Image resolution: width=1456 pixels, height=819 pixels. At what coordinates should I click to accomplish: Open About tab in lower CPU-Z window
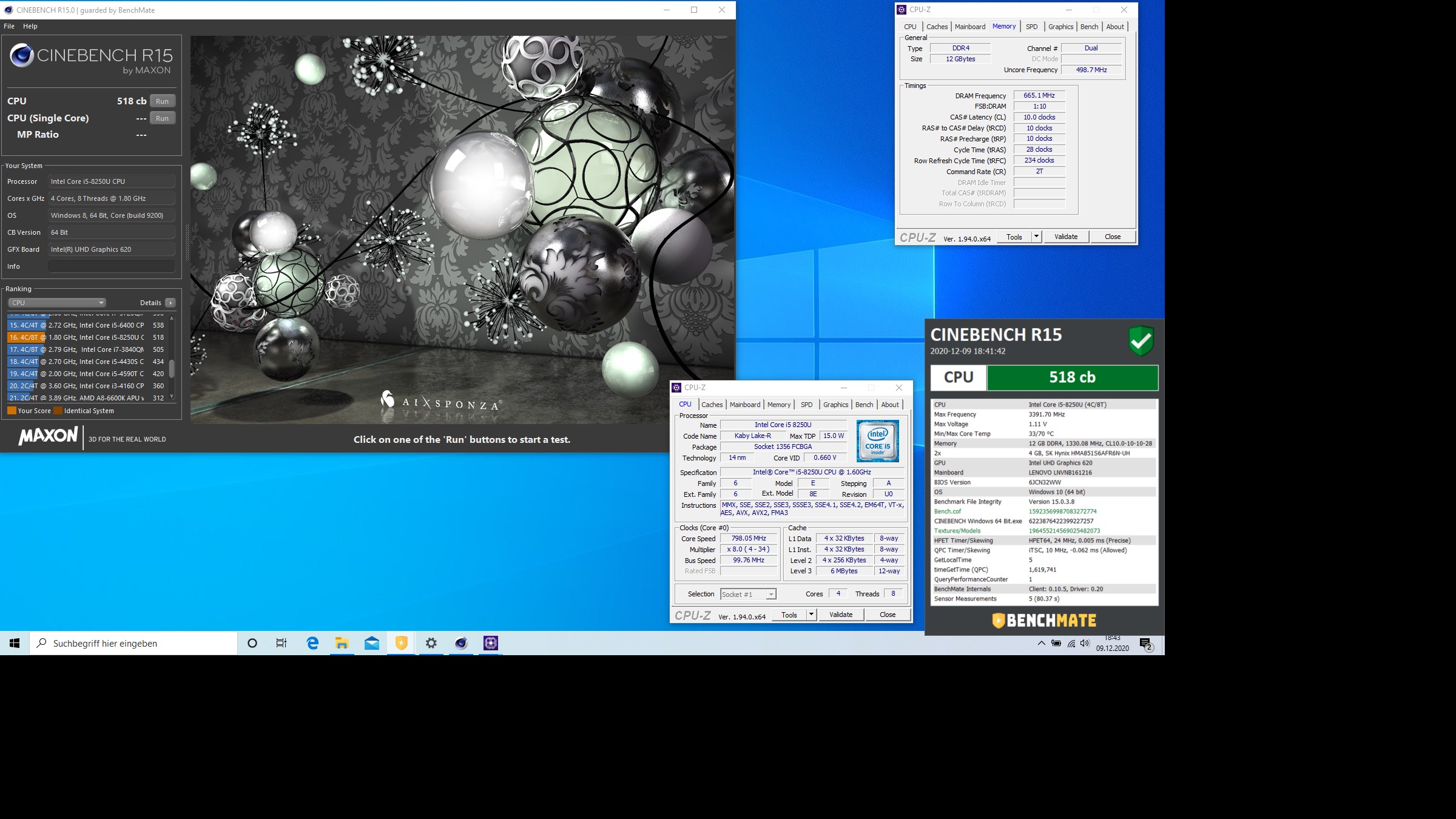pyautogui.click(x=889, y=405)
